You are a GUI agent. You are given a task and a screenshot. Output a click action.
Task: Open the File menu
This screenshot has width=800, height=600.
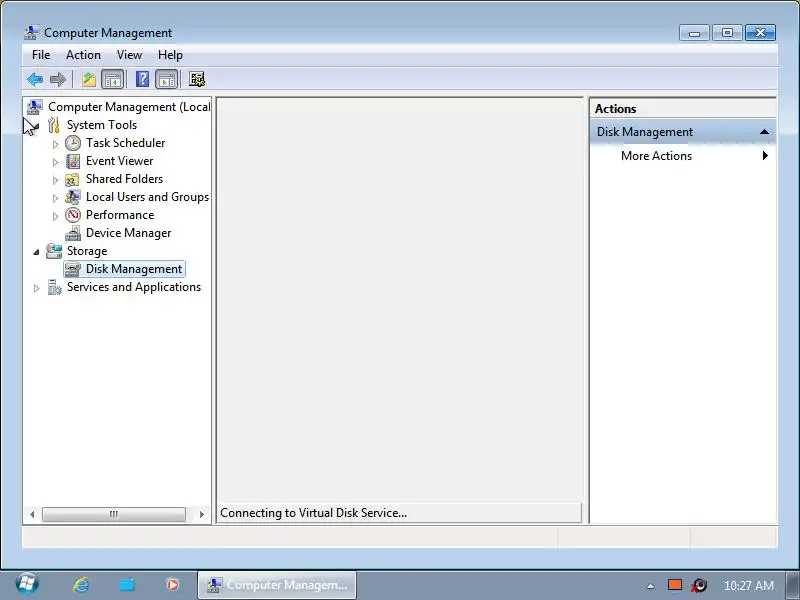[x=41, y=55]
